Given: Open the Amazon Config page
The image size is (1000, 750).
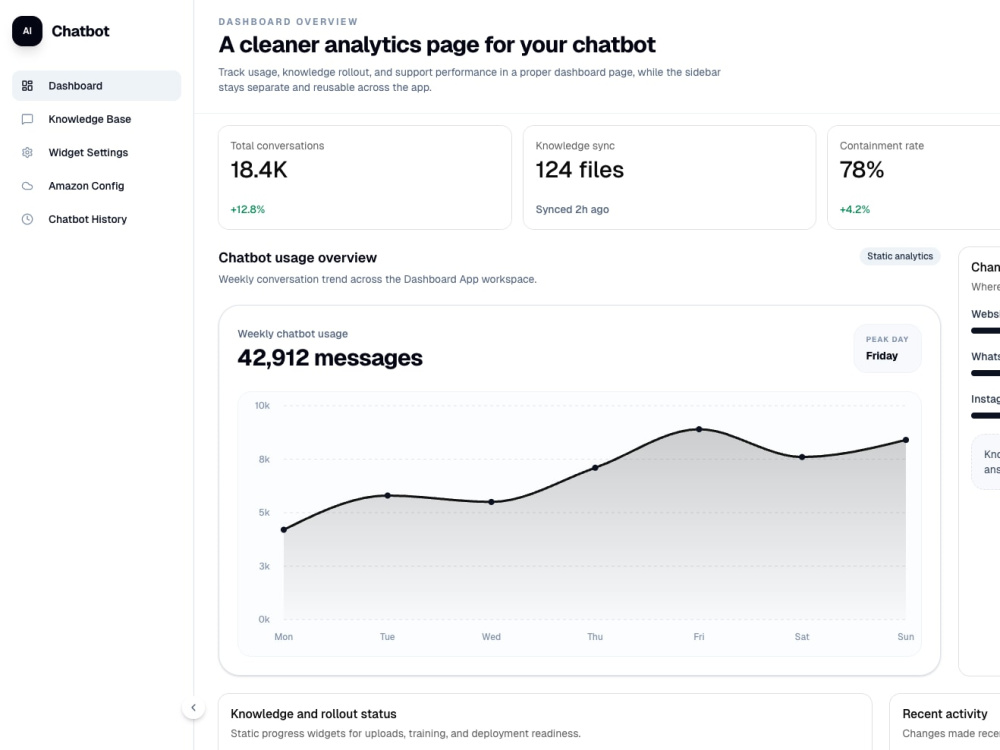Looking at the screenshot, I should point(96,186).
